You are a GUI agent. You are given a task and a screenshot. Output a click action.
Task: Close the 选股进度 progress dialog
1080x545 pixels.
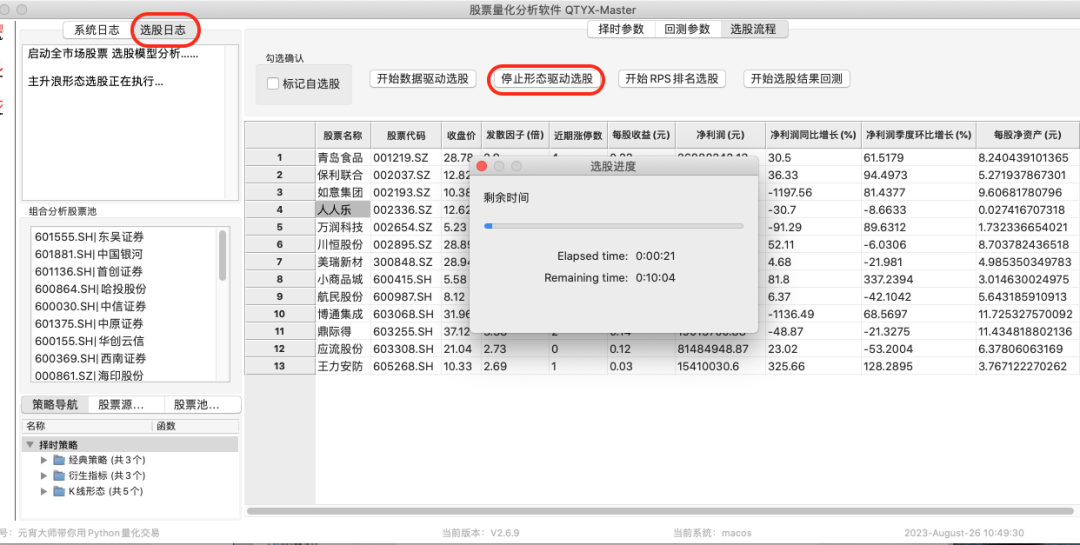[482, 166]
